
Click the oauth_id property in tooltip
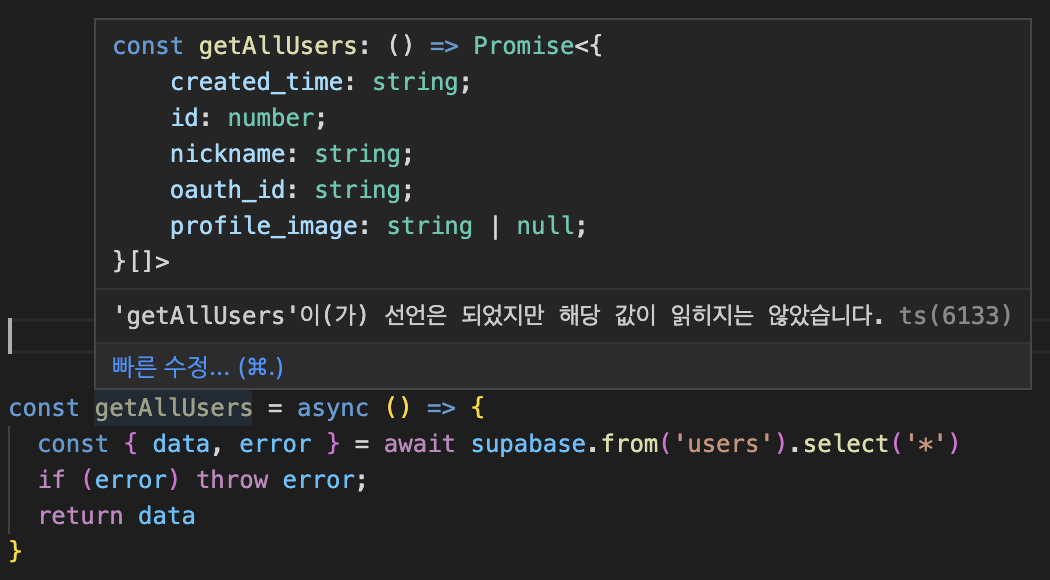click(228, 190)
